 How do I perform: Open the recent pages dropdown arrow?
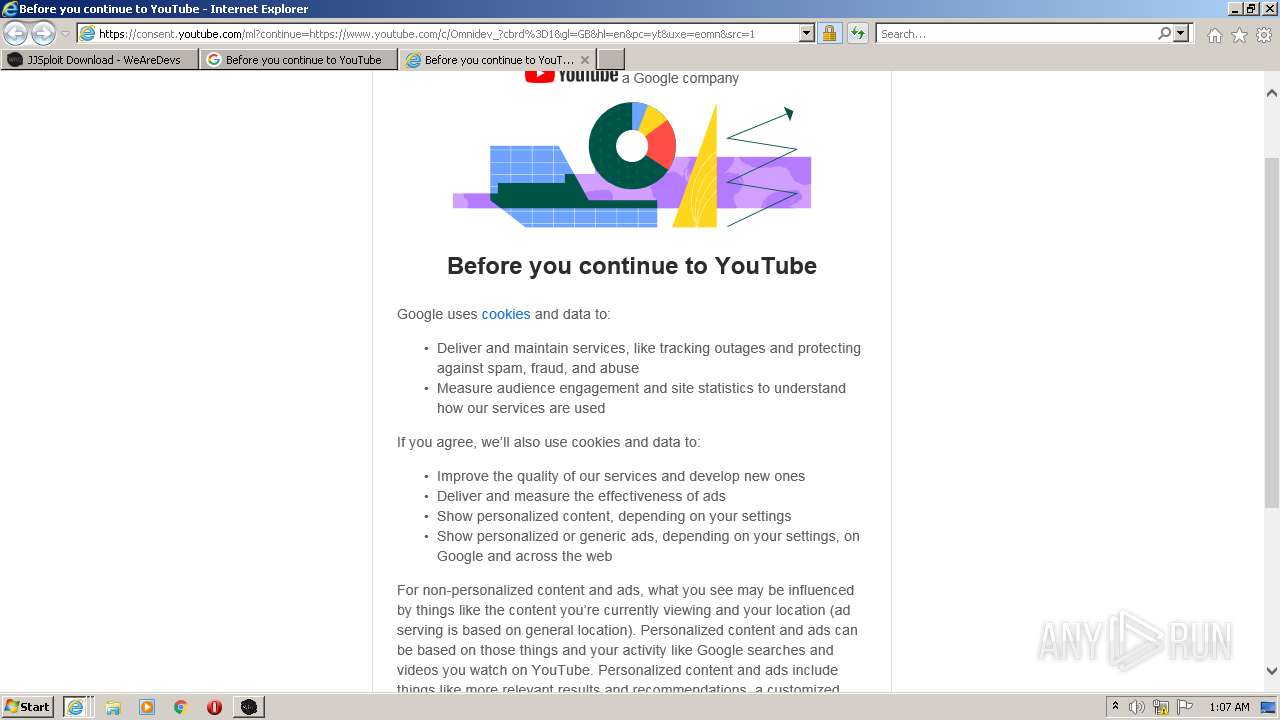[65, 34]
